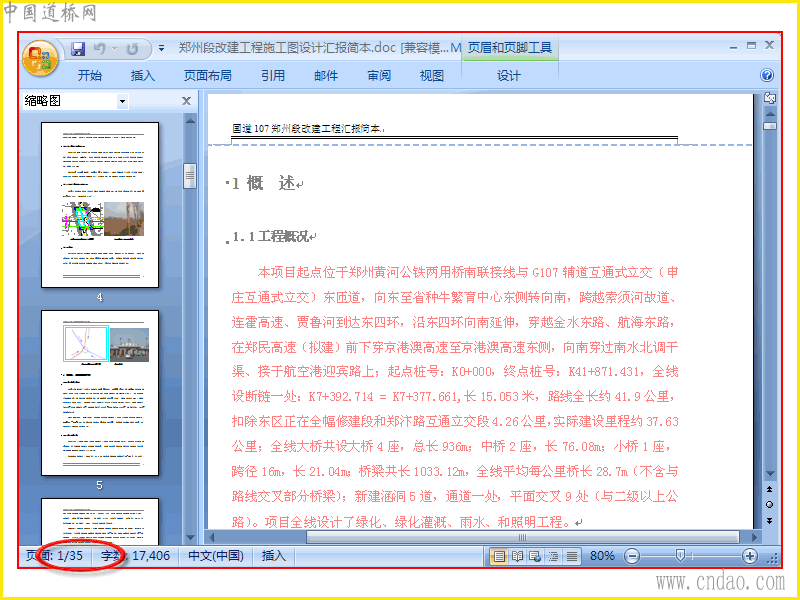This screenshot has height=600, width=800.
Task: Close the thumbnails pane
Action: point(186,101)
